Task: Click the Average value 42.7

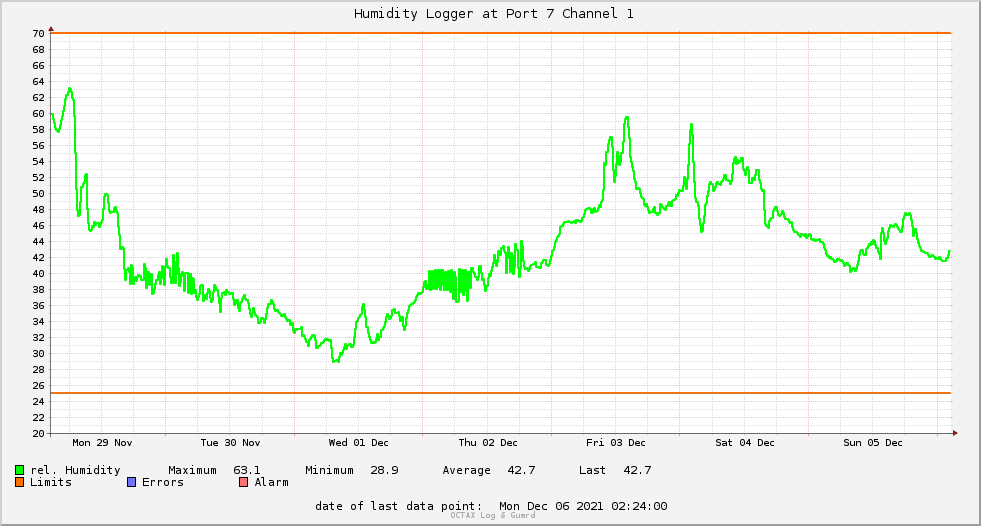Action: coord(521,470)
